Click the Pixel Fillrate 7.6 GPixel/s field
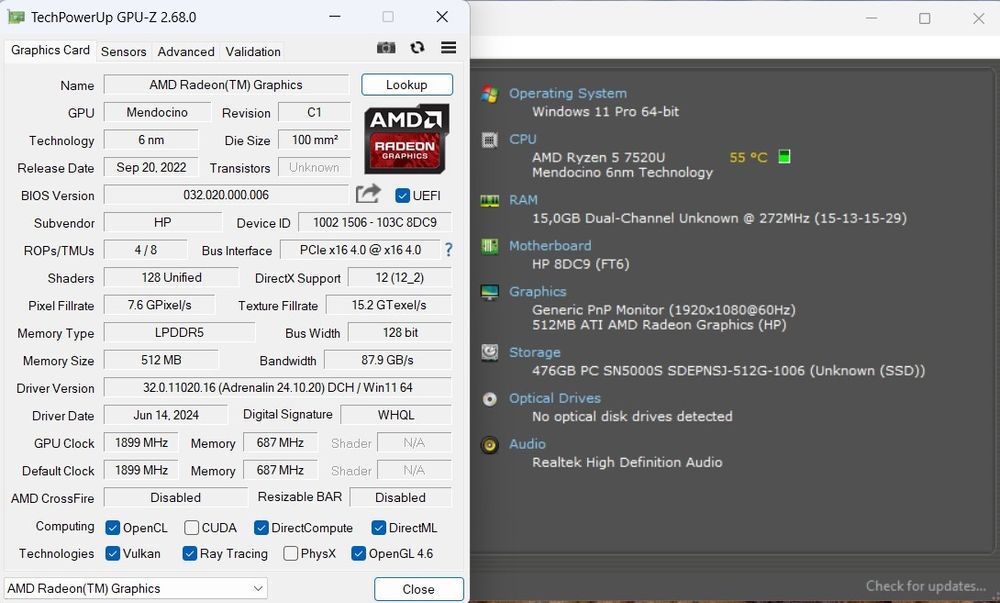Viewport: 1000px width, 603px height. (x=159, y=305)
